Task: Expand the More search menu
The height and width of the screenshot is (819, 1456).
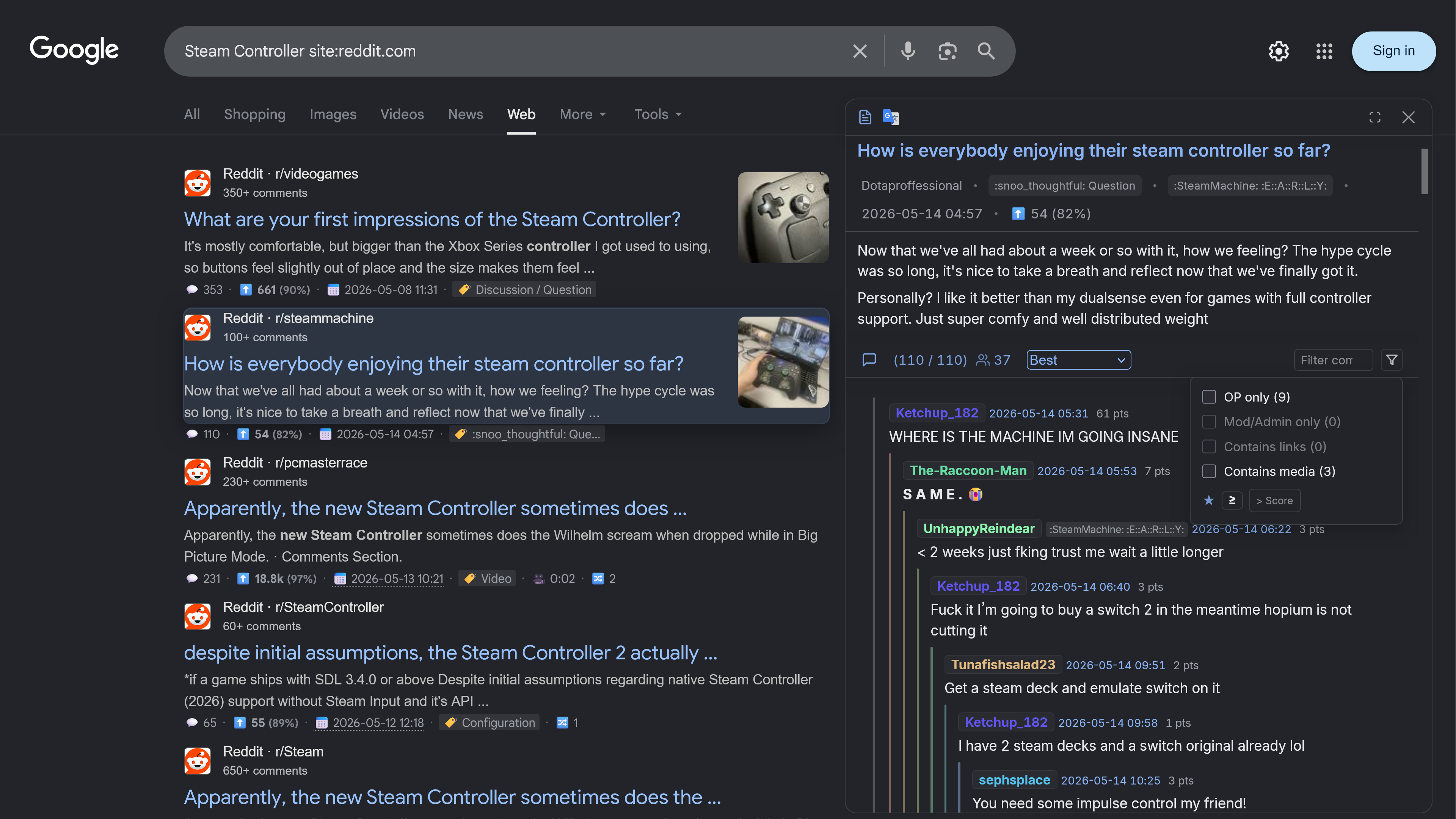Action: (583, 114)
